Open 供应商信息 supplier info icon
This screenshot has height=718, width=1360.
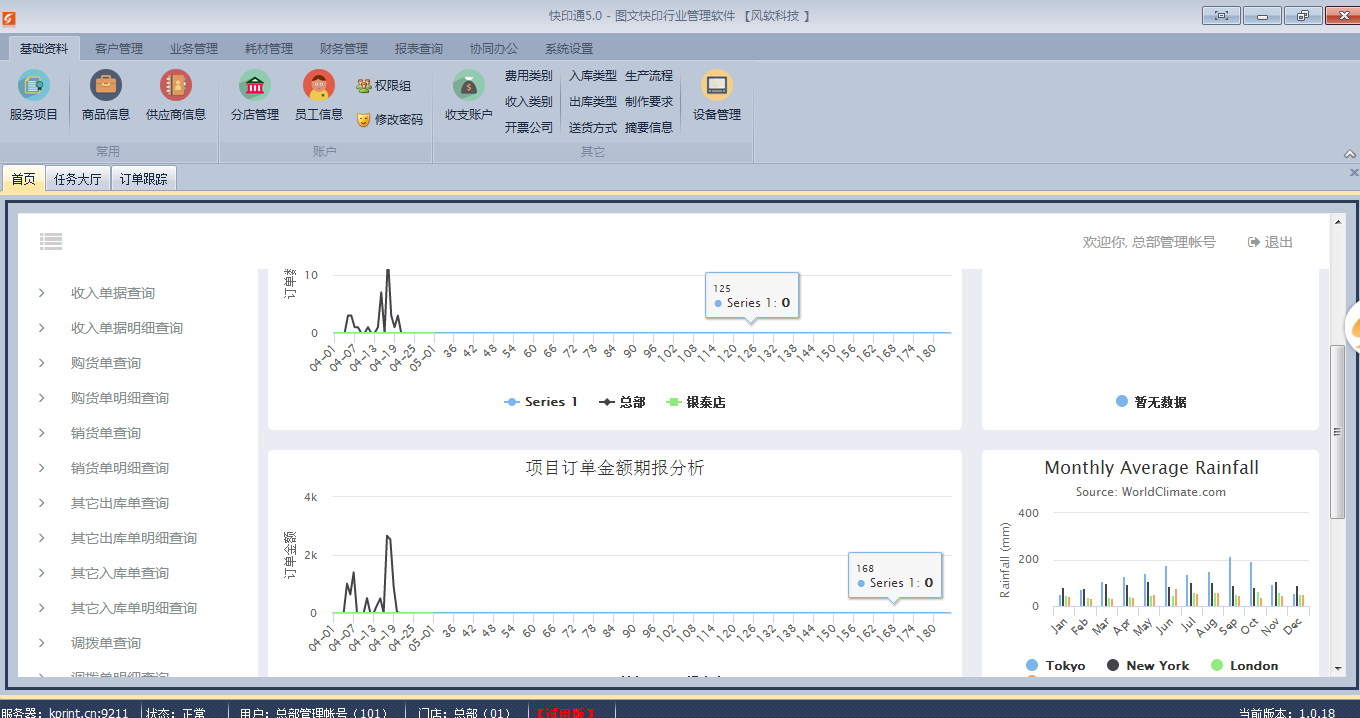click(176, 88)
